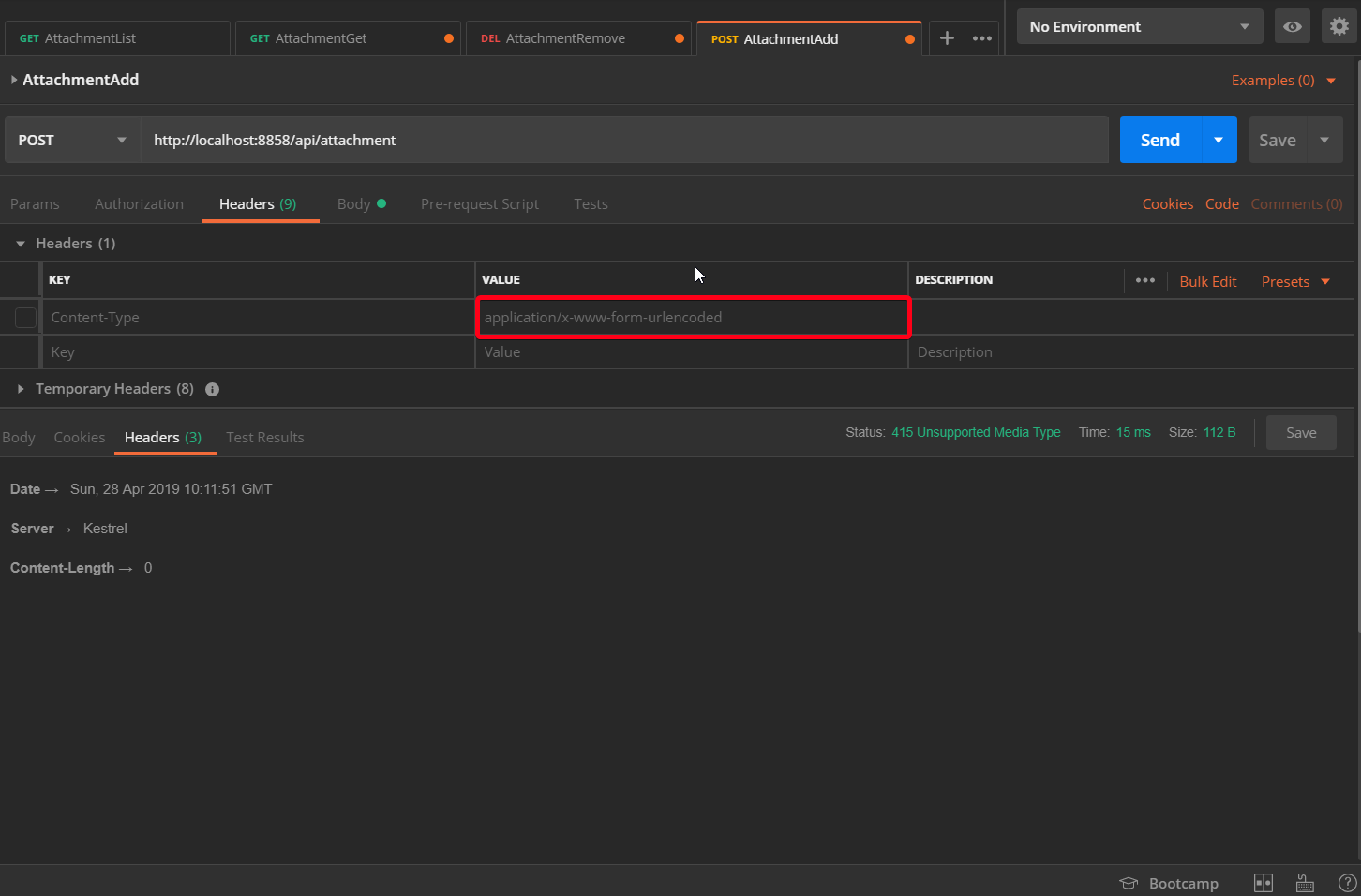This screenshot has height=896, width=1361.
Task: Collapse the Headers (1) section
Action: pyautogui.click(x=21, y=244)
